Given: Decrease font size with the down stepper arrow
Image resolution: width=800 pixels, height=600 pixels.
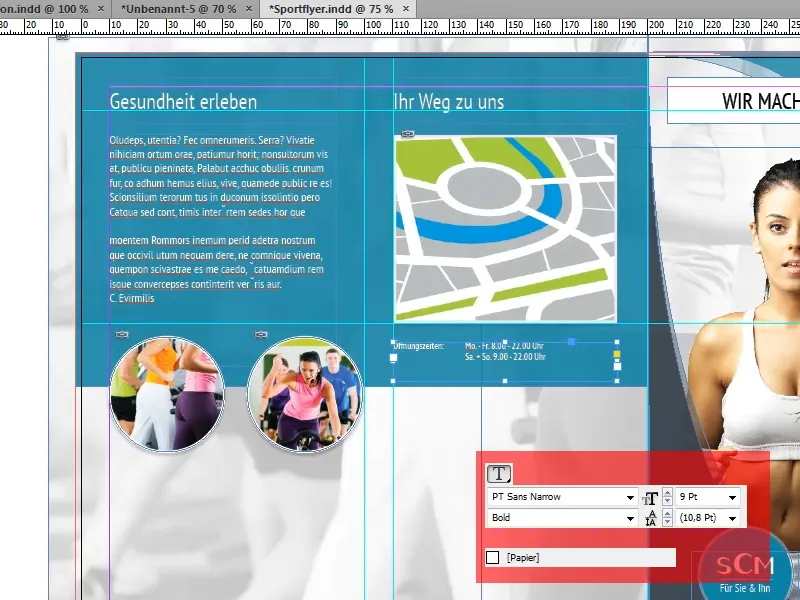Looking at the screenshot, I should (x=667, y=502).
